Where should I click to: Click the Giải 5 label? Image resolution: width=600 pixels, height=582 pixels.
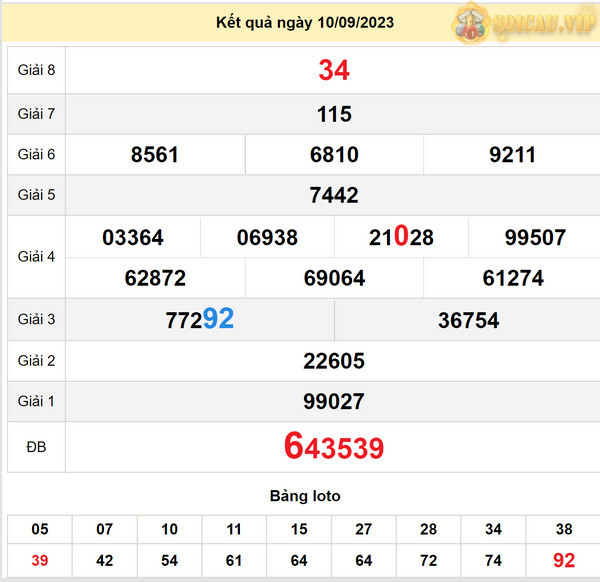click(x=36, y=195)
